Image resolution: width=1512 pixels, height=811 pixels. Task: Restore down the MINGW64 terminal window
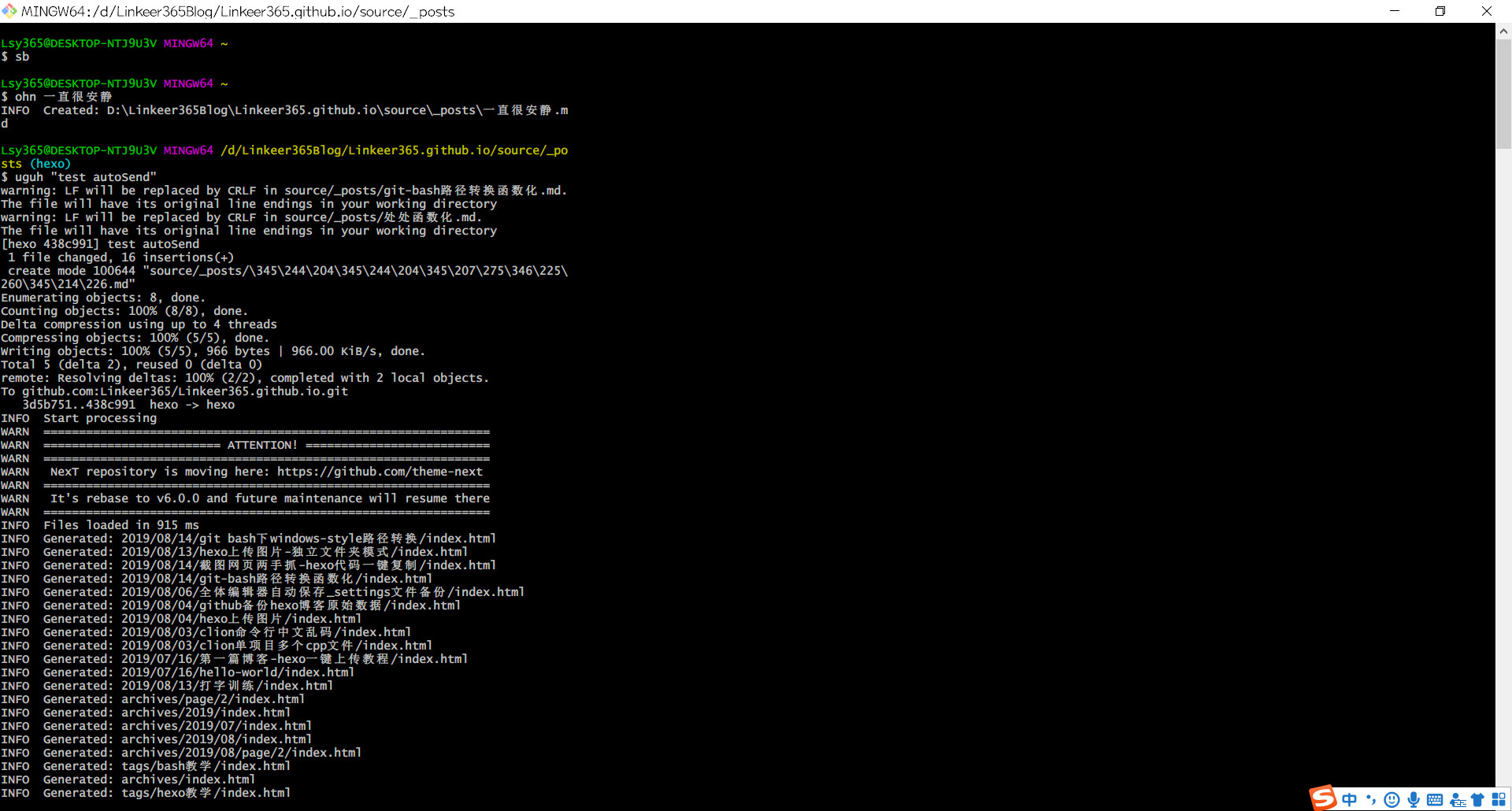tap(1440, 11)
